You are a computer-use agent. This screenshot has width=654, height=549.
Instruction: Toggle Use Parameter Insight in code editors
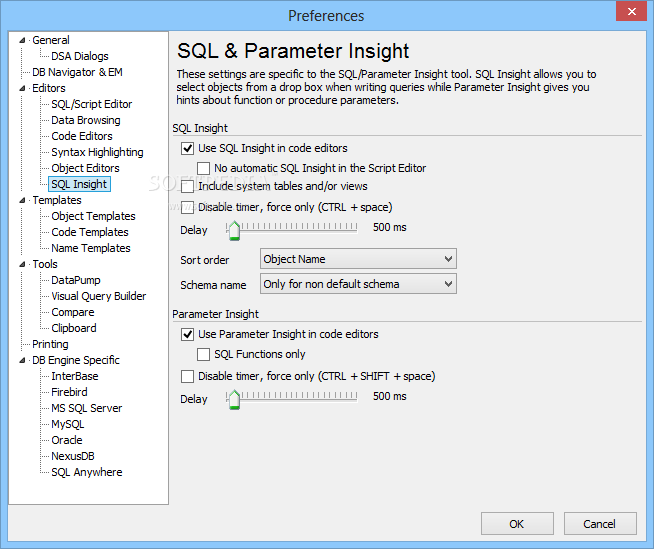(187, 334)
